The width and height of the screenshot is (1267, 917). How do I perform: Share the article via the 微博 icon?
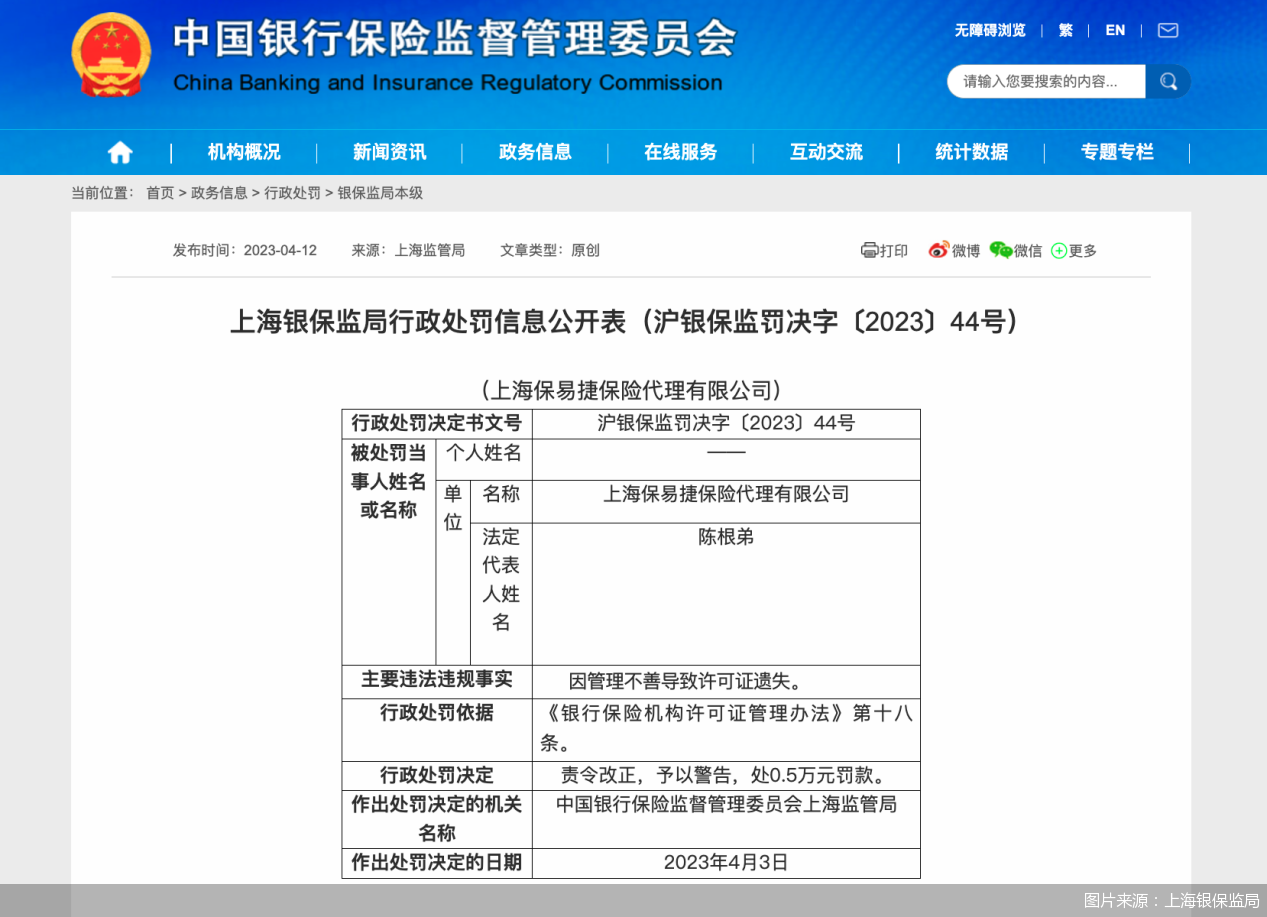pos(939,251)
